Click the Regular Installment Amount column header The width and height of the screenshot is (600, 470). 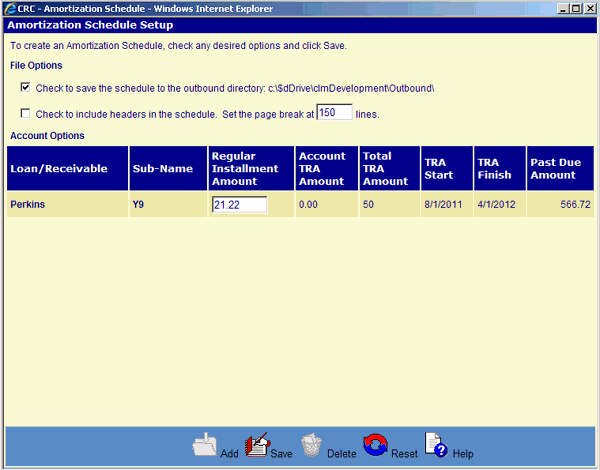point(251,168)
